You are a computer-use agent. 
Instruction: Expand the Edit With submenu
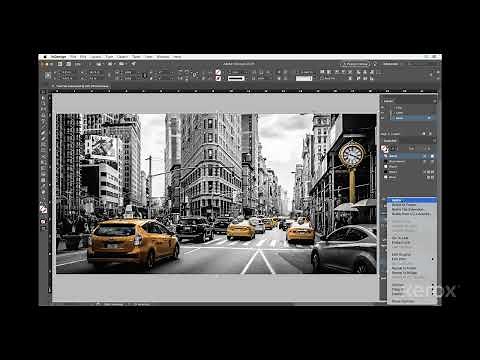tap(412, 259)
